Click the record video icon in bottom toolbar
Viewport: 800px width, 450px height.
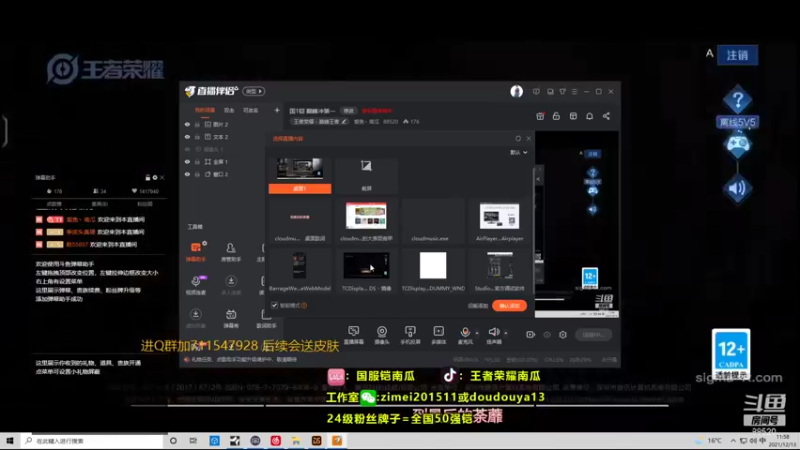[x=531, y=335]
